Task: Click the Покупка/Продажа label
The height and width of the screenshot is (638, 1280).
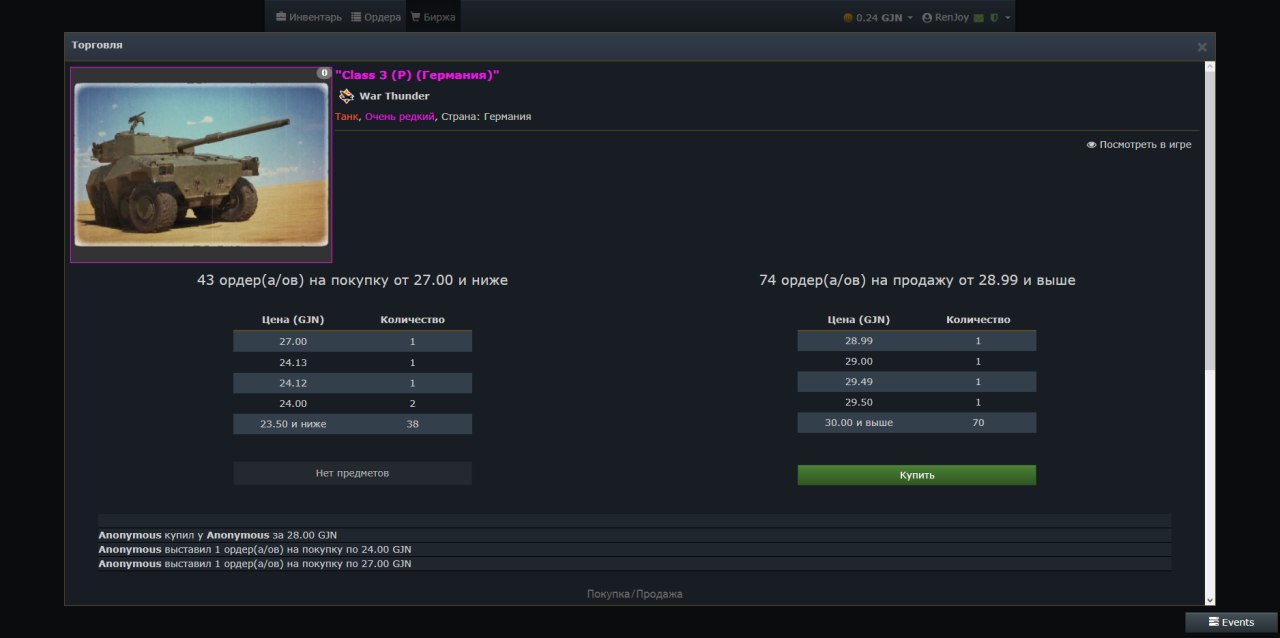Action: (635, 594)
